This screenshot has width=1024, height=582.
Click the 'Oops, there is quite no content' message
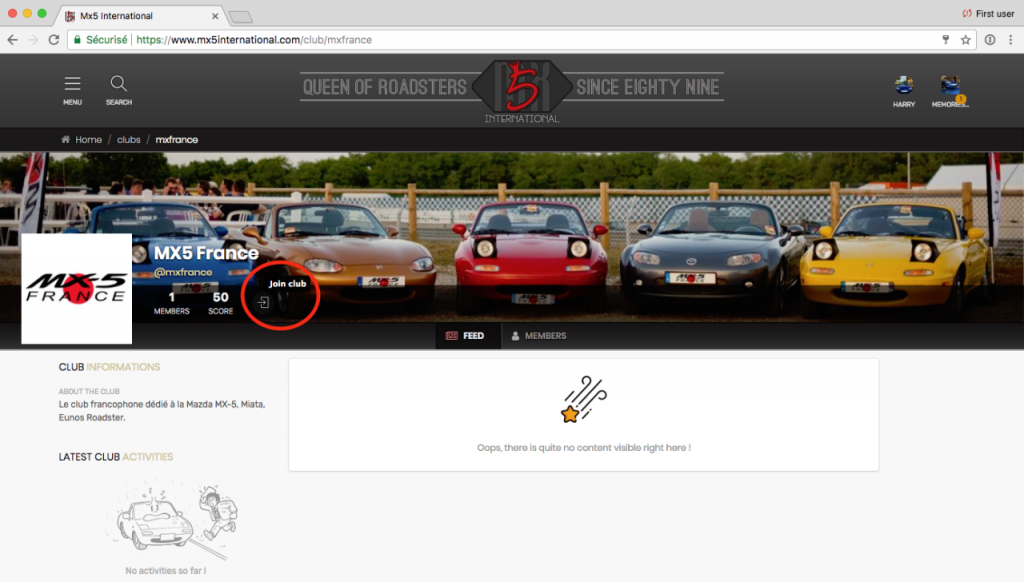[x=584, y=448]
